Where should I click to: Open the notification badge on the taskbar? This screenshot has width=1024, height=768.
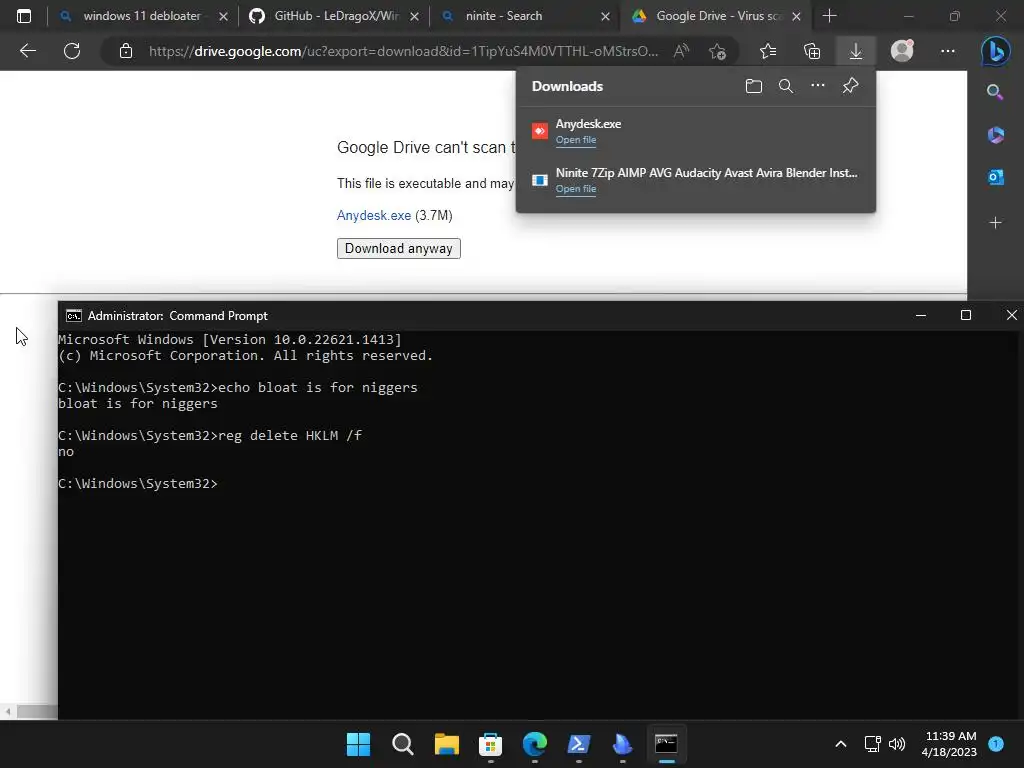tap(996, 743)
